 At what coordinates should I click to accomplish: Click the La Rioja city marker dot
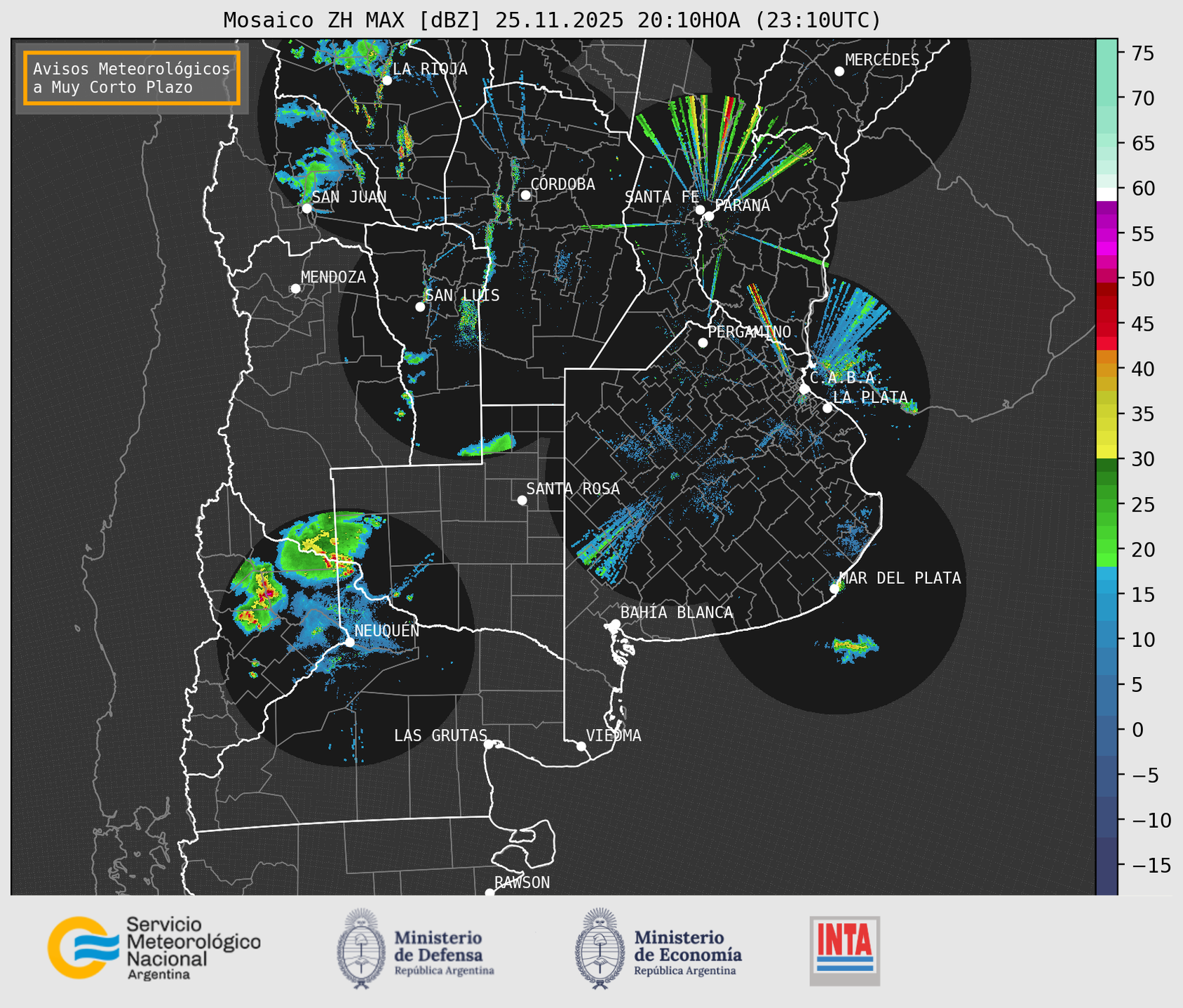point(386,80)
